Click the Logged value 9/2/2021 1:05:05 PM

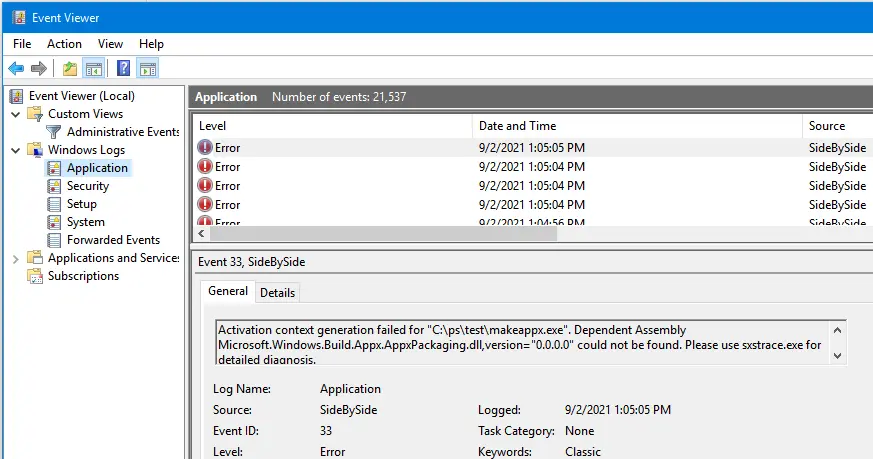click(x=618, y=410)
